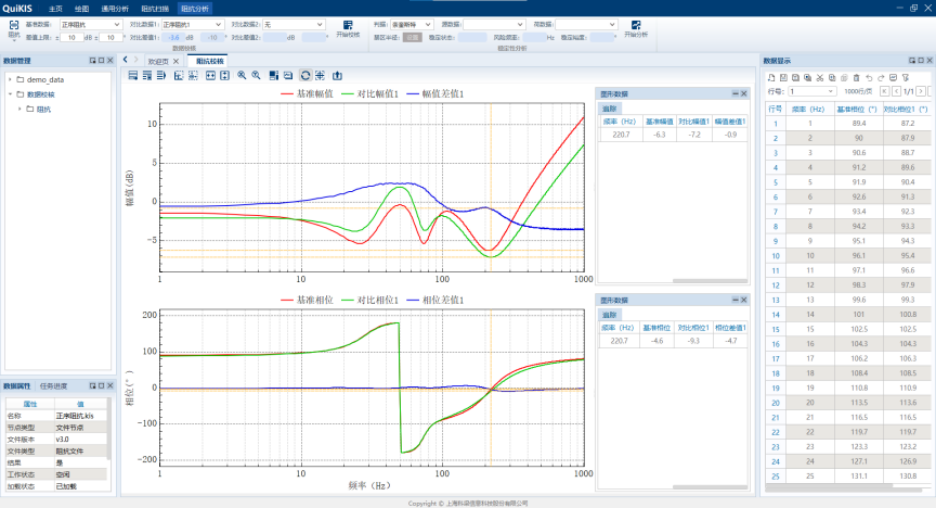Go to next page in data display

click(x=920, y=91)
